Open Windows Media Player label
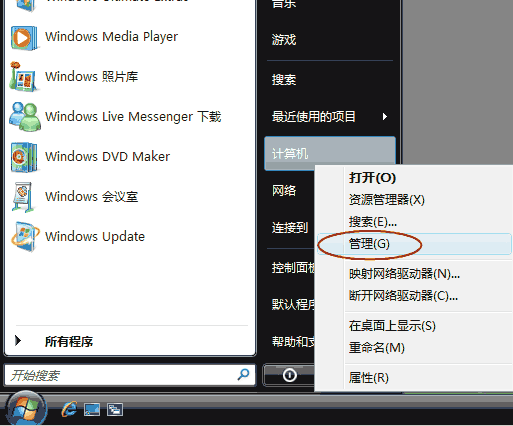The height and width of the screenshot is (426, 513). [x=111, y=37]
